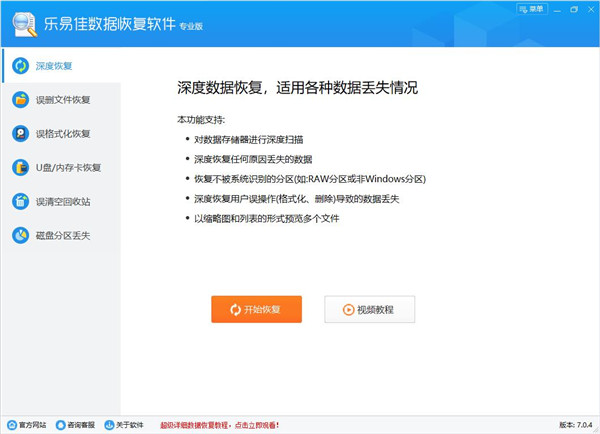Screen dimensions: 600x434
Task: Click bullet mentioning RAW分区 or 非Windows分区
Action: click(x=310, y=179)
